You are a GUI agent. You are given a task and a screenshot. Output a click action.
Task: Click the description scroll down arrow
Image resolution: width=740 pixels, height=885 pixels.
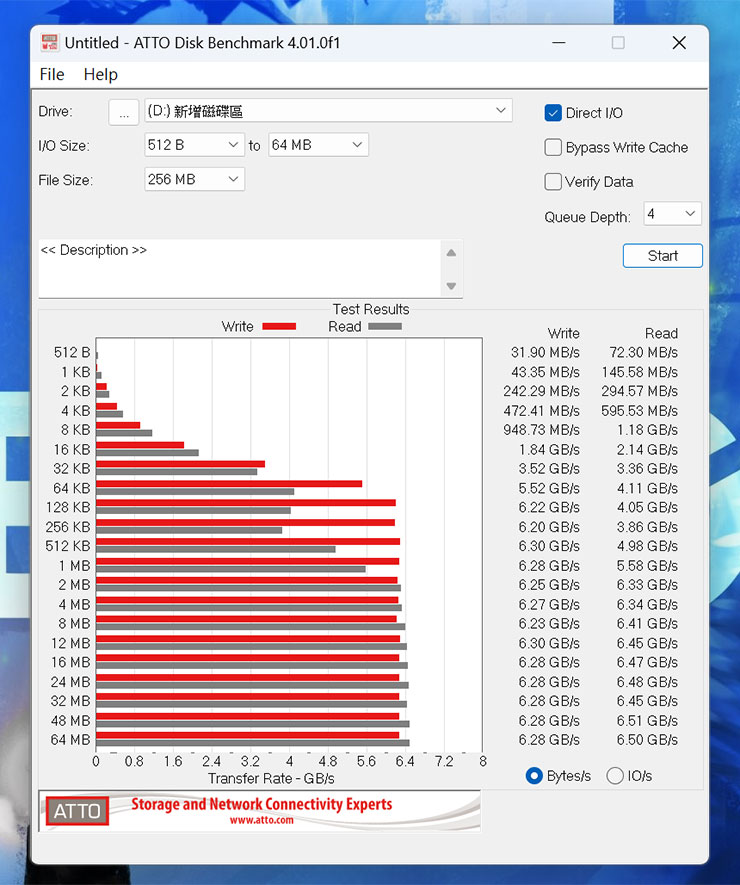click(451, 286)
